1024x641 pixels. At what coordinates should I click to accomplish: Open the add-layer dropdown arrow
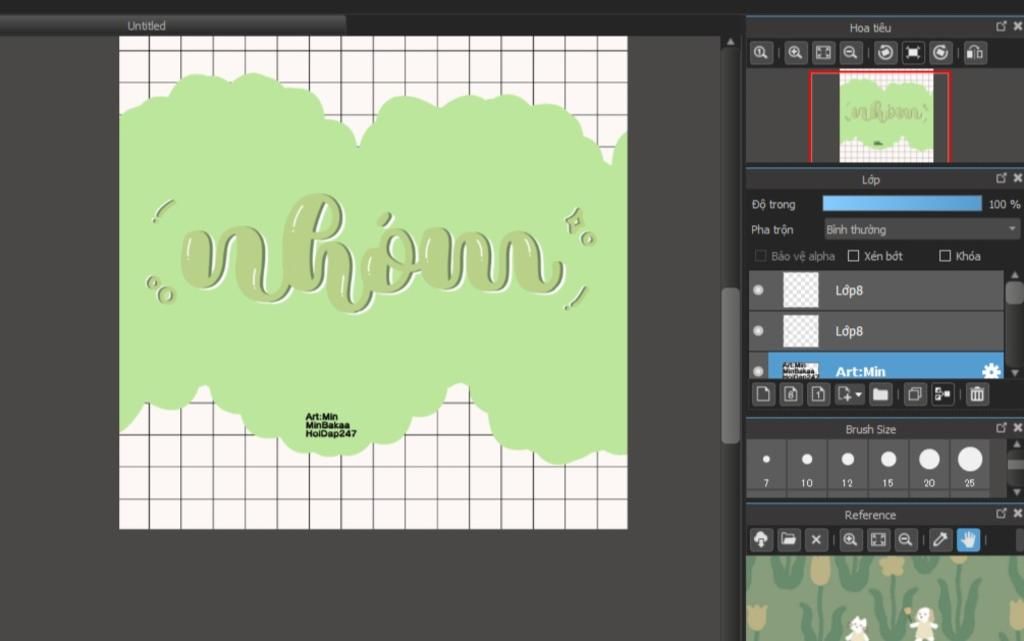(x=859, y=394)
